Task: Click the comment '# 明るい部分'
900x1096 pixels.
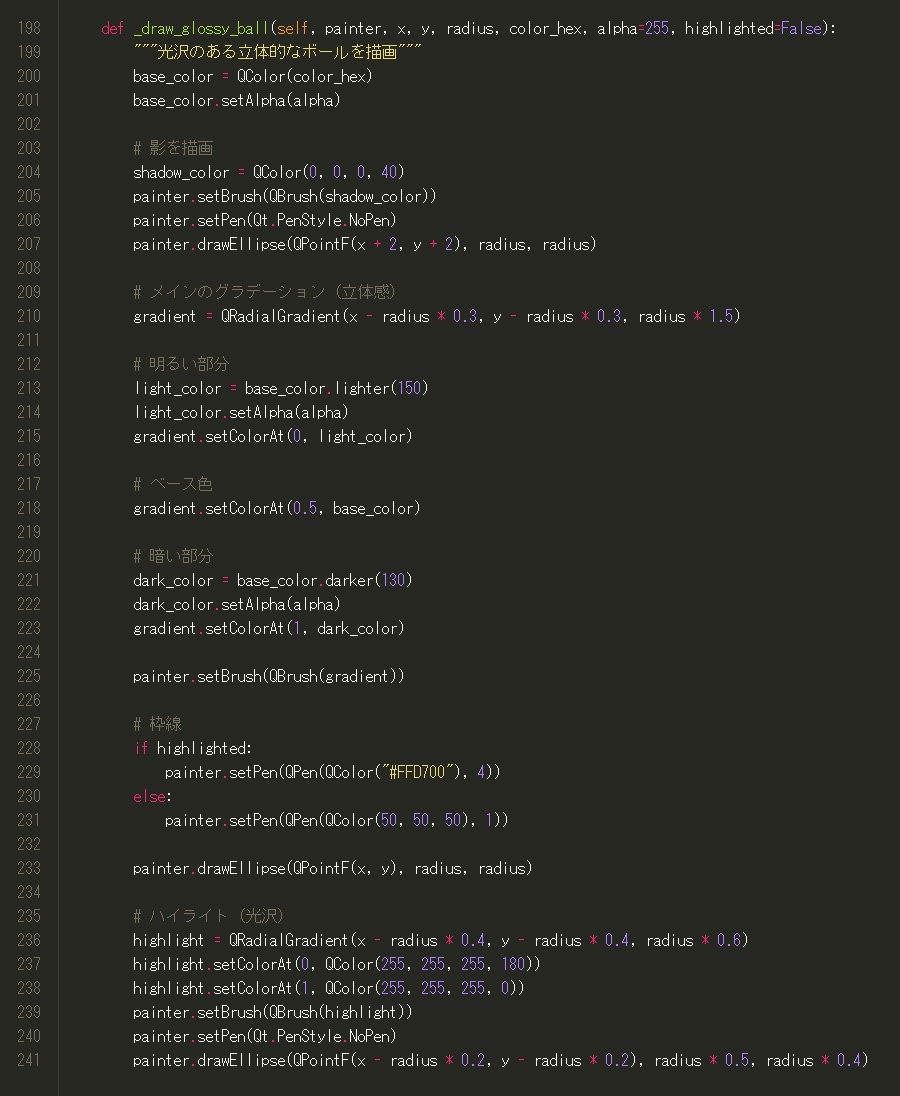Action: (181, 364)
